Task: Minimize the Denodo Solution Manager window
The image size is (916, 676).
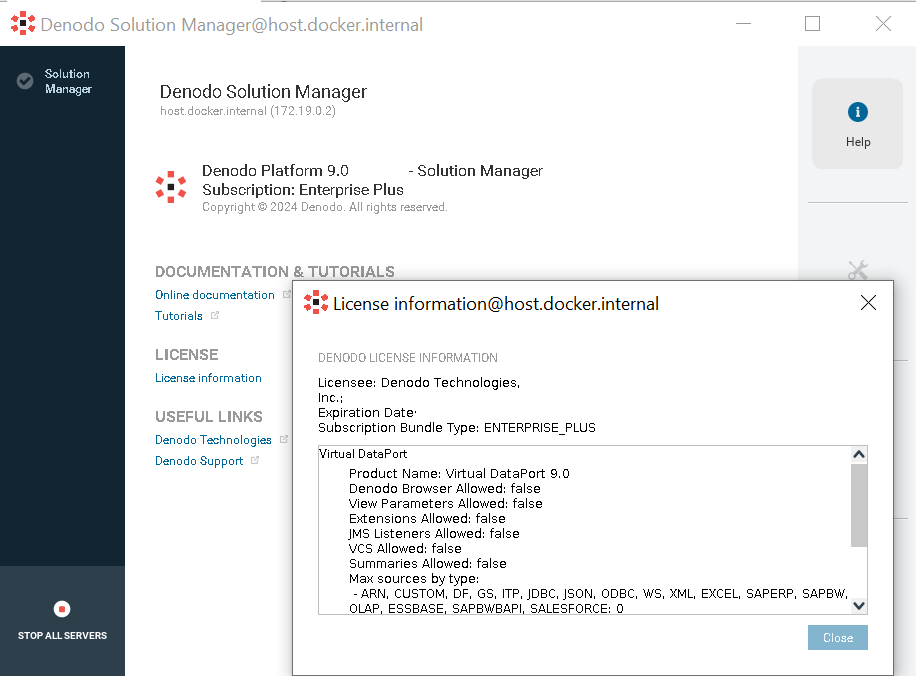Action: point(743,23)
